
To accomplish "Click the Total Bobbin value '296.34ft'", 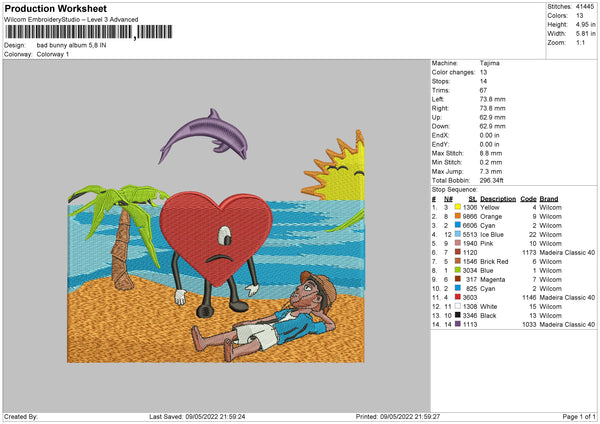I will (x=492, y=180).
